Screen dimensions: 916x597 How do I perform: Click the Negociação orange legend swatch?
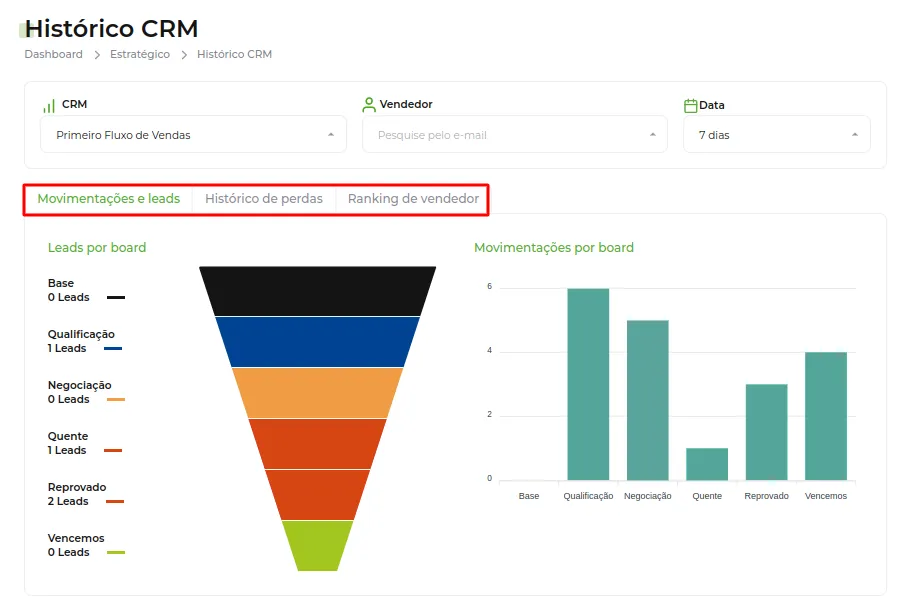click(116, 400)
